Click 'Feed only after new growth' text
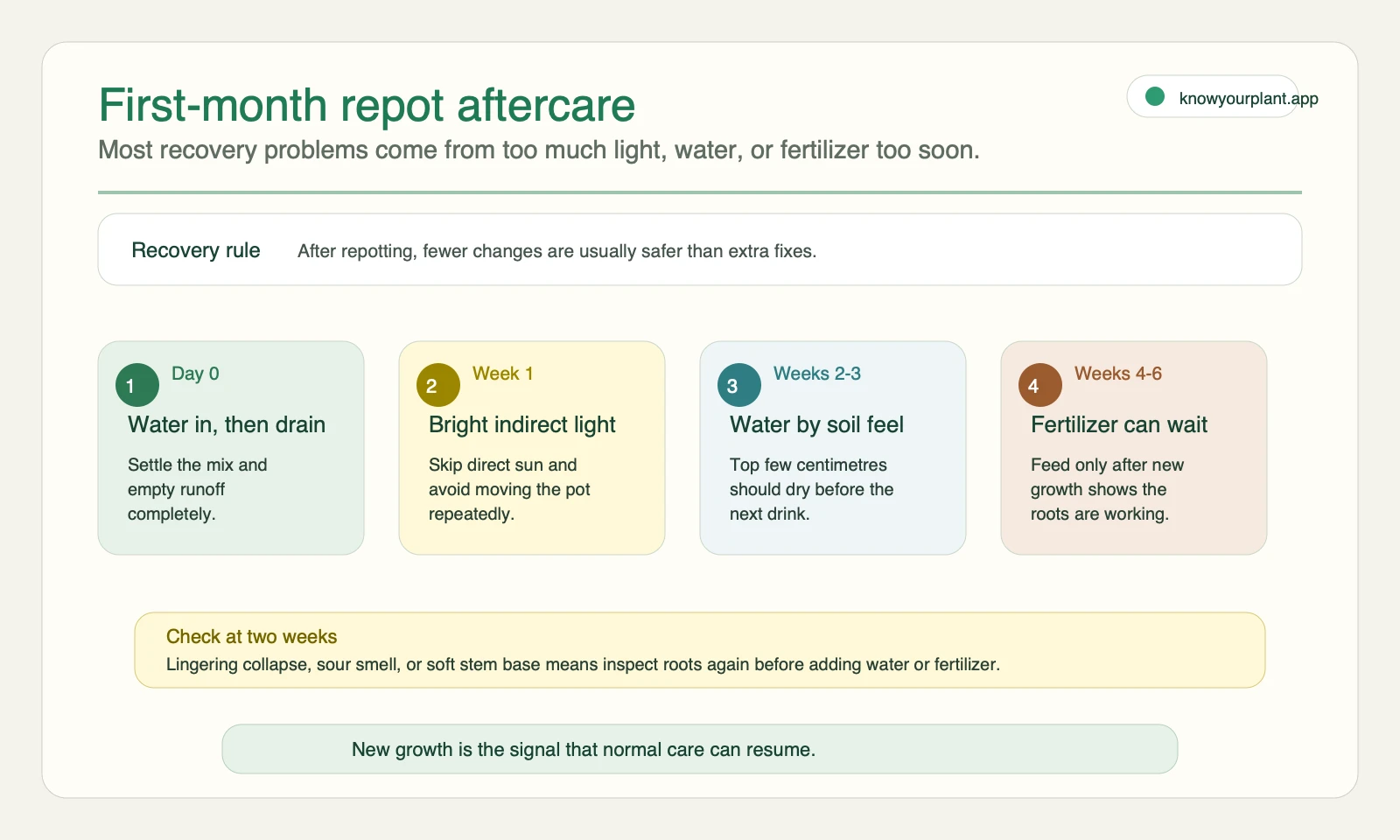This screenshot has height=840, width=1400. click(x=1108, y=489)
